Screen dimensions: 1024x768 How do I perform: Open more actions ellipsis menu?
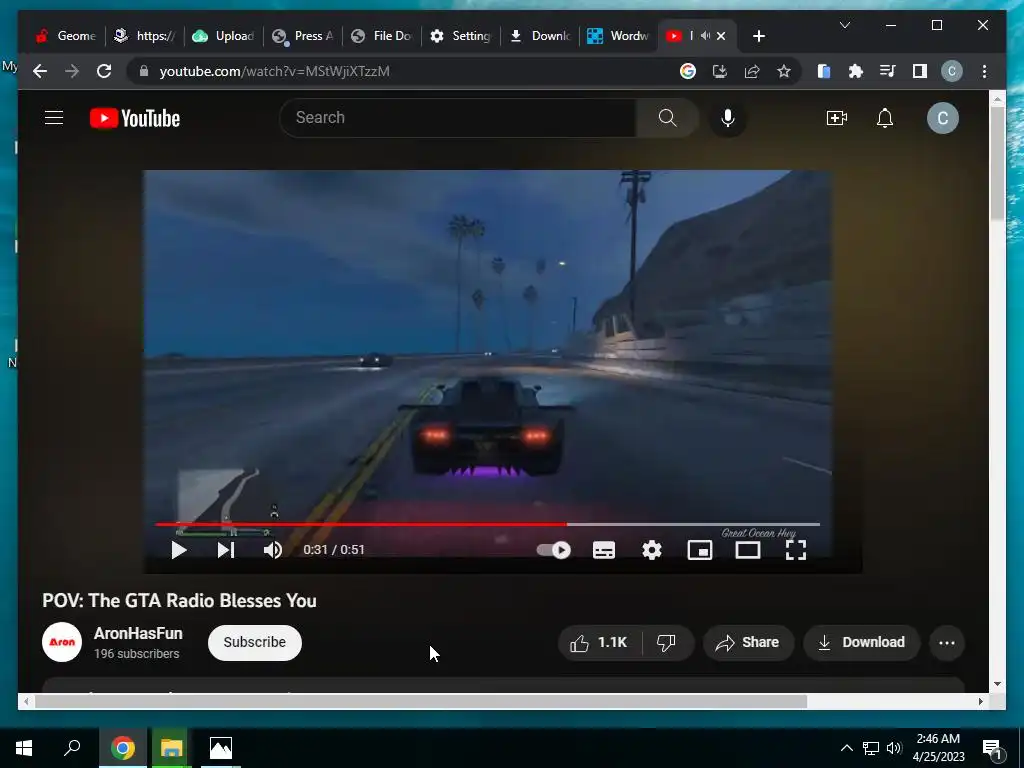(947, 643)
